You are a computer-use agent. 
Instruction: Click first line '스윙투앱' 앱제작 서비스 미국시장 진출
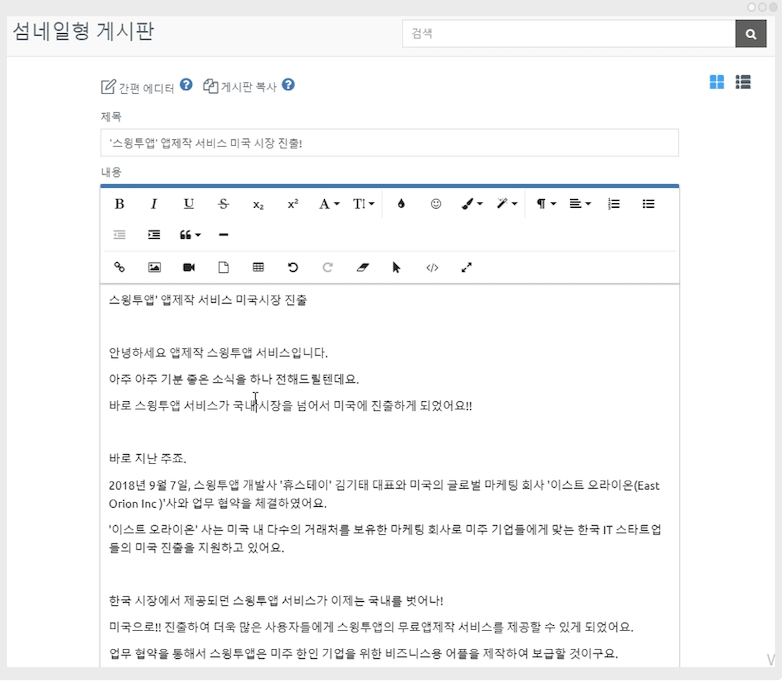(x=208, y=300)
